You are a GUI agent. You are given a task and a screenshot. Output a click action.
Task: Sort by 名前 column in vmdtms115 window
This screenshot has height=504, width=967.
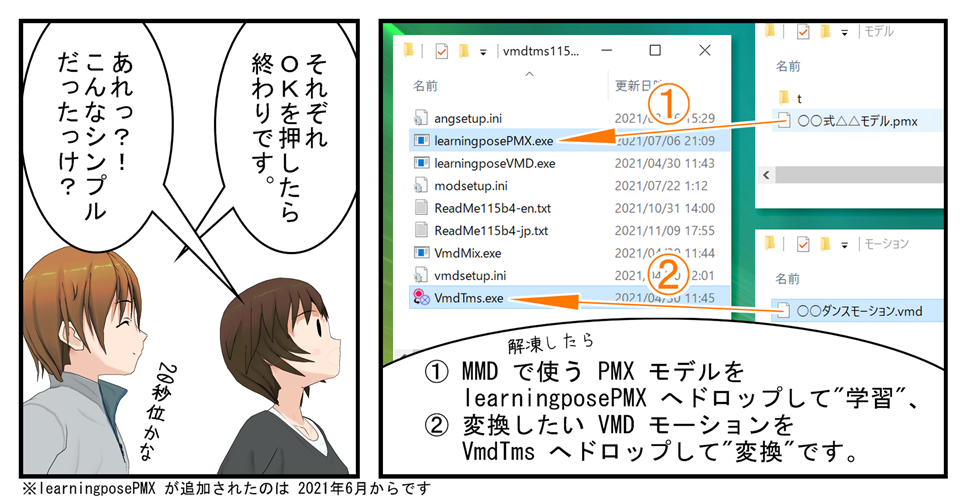(x=425, y=86)
